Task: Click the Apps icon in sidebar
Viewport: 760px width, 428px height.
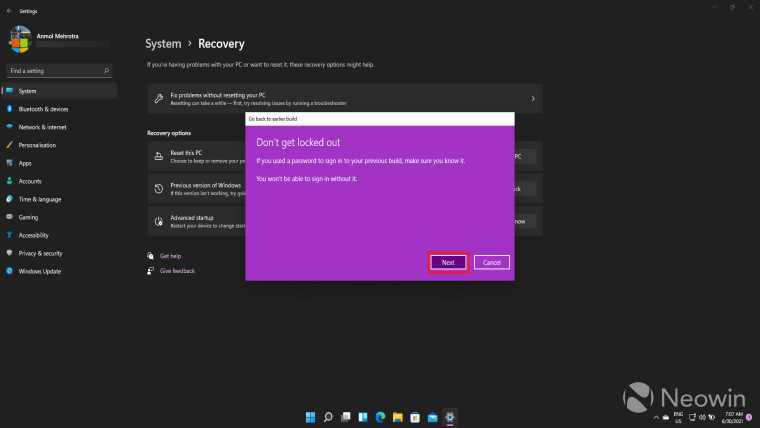Action: pyautogui.click(x=9, y=163)
